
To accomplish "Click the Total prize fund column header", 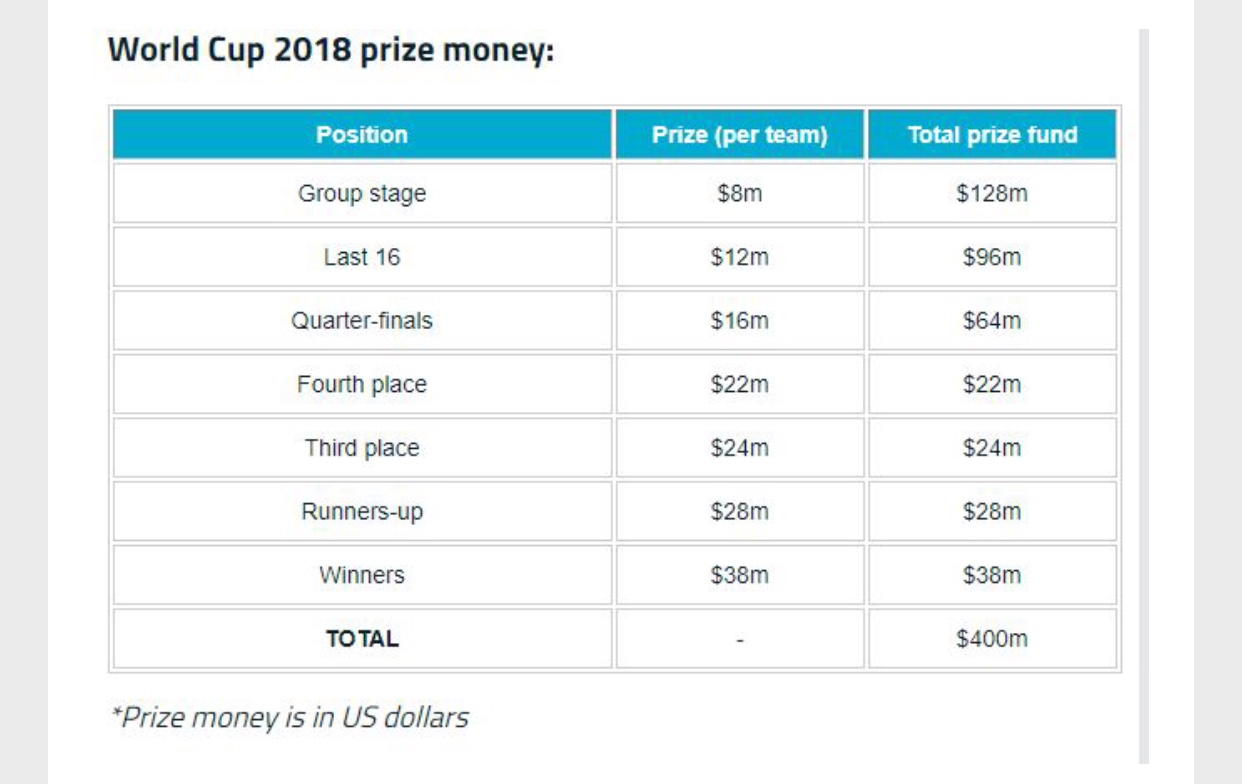I will point(992,135).
